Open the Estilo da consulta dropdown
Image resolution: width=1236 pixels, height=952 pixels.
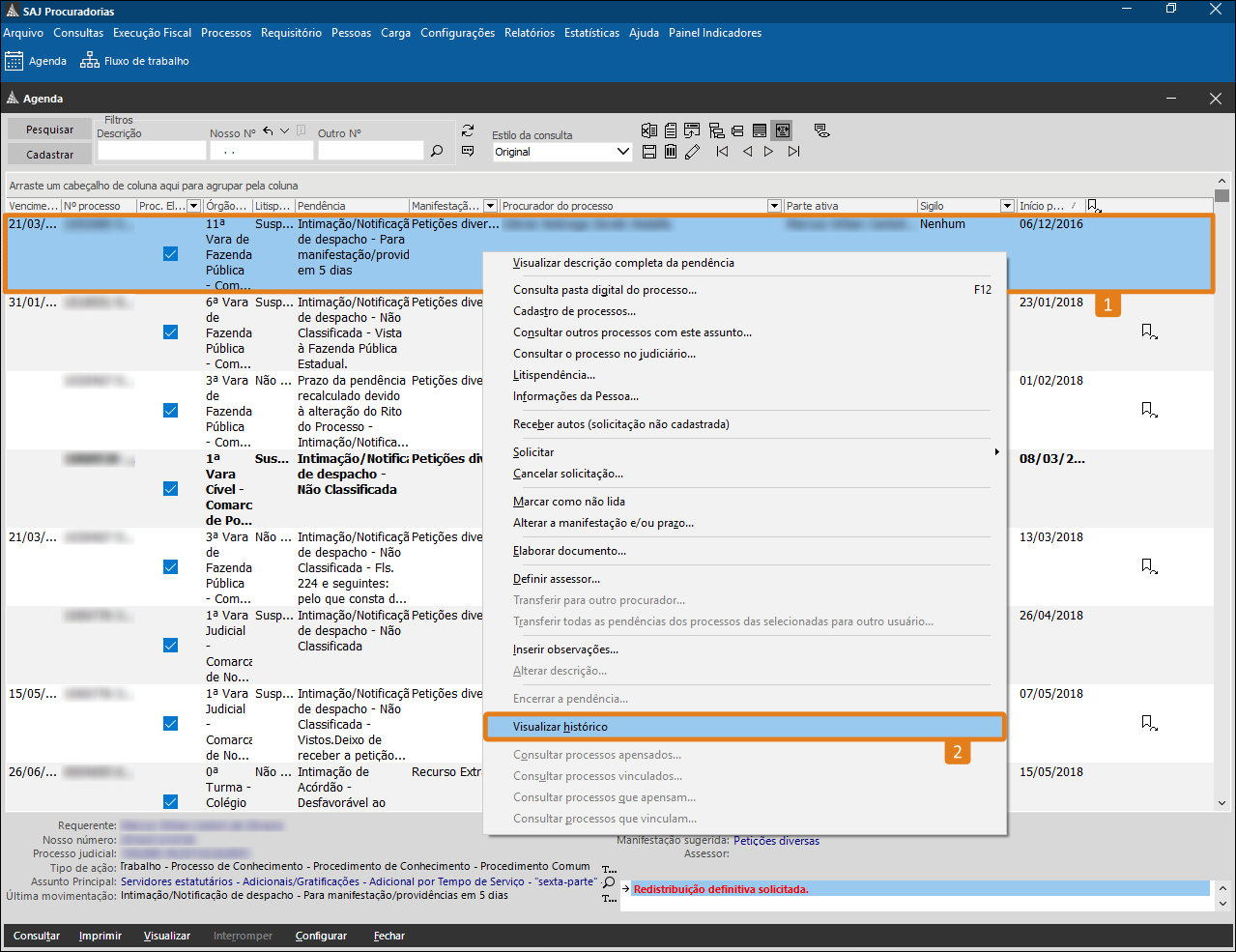coord(622,152)
